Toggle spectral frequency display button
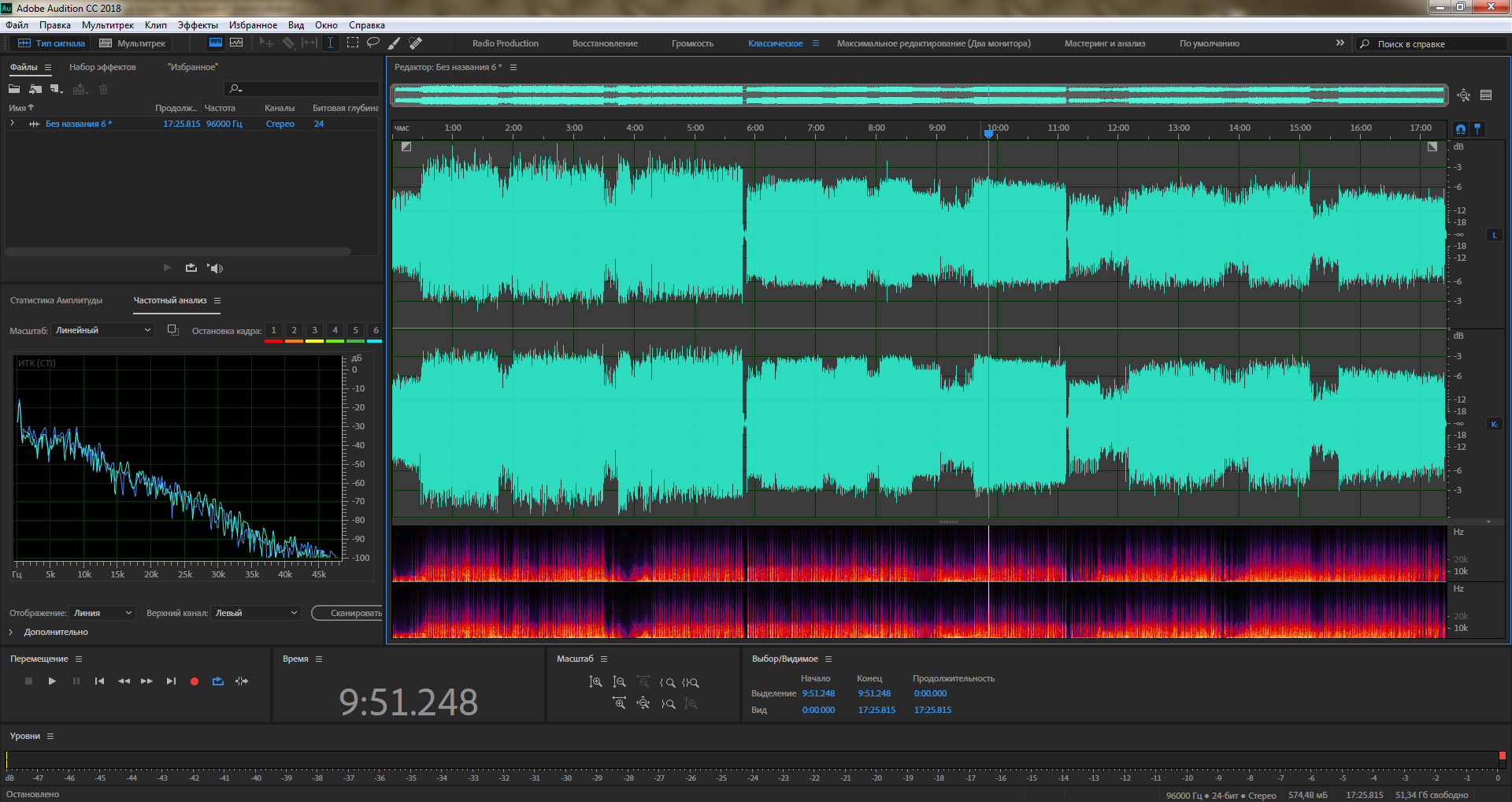 click(215, 43)
